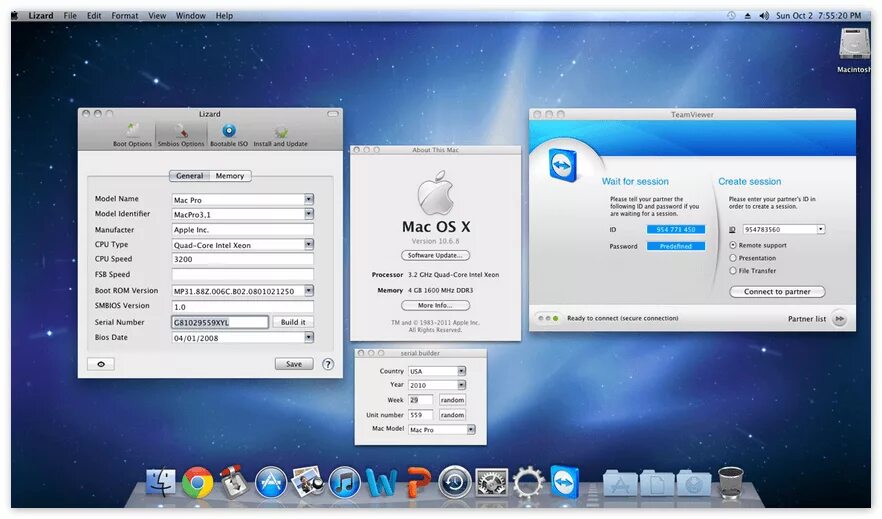Switch to the Memory tab
Screen dimensions: 882x519
(230, 176)
